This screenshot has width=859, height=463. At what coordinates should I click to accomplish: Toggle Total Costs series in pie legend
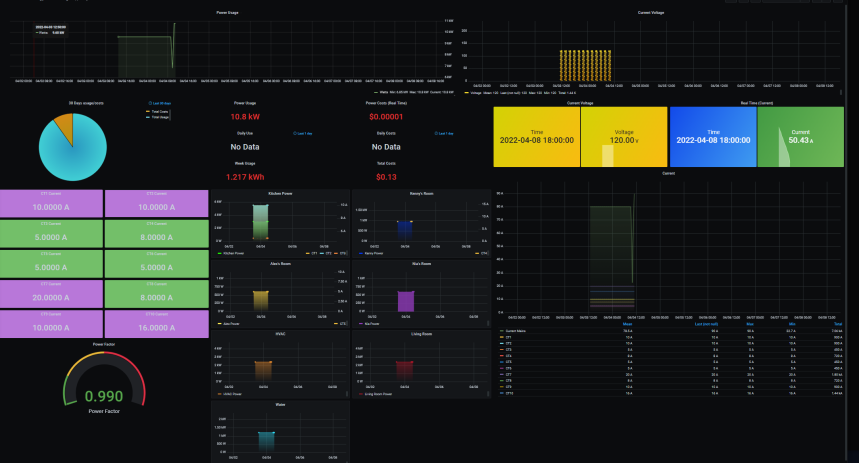point(158,112)
